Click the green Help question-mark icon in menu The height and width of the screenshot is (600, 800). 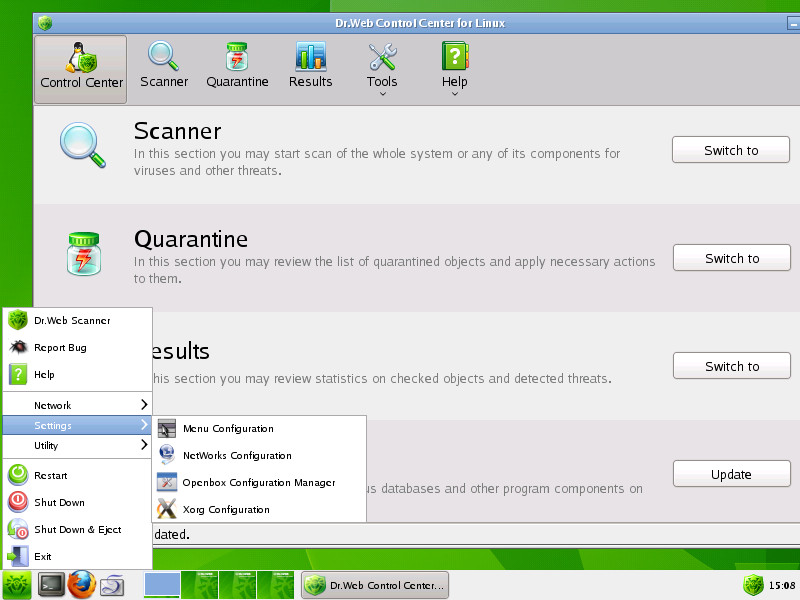coord(18,374)
